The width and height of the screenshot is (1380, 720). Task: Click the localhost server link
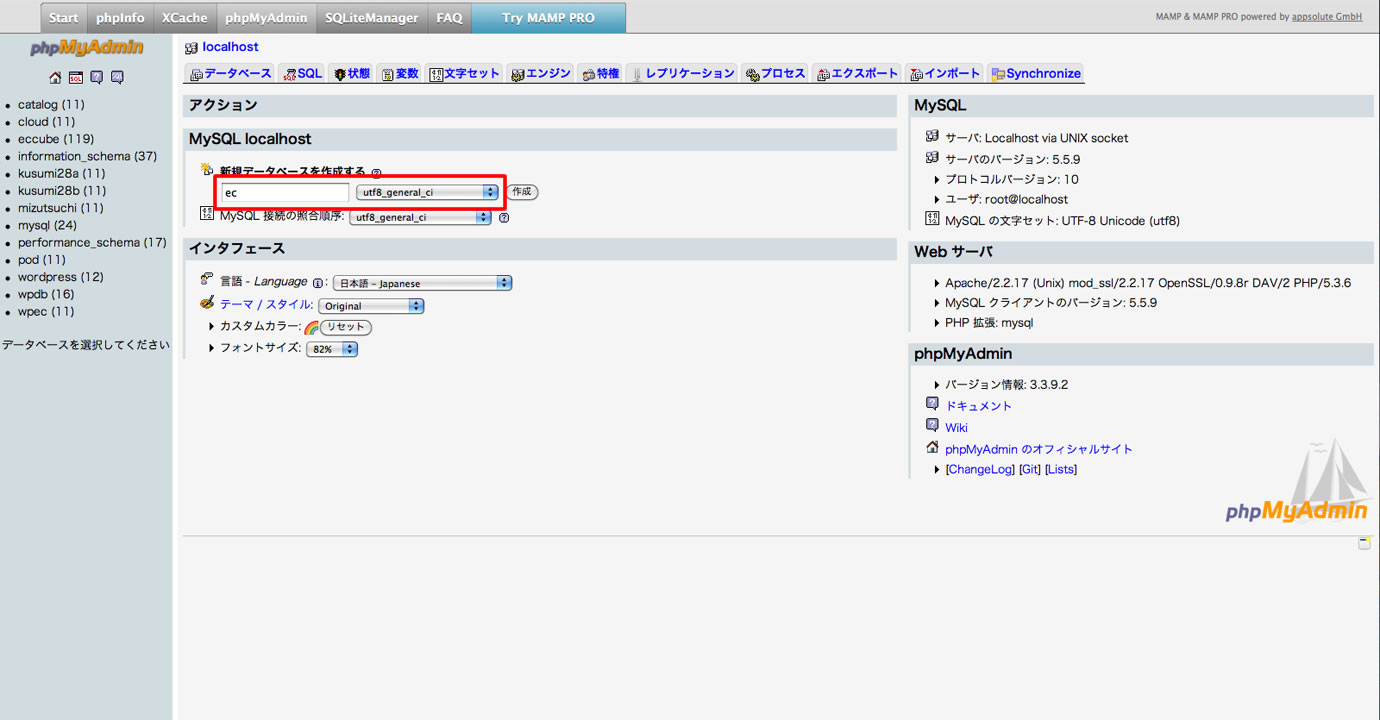point(230,47)
